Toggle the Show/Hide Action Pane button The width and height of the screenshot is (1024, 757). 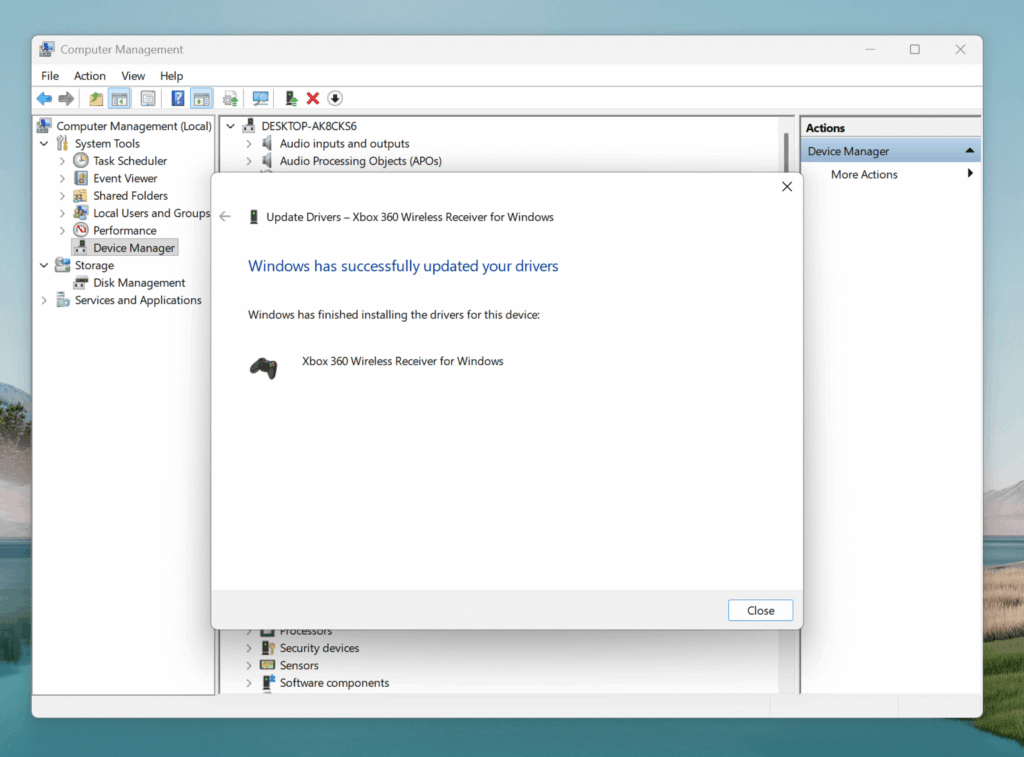pos(201,98)
